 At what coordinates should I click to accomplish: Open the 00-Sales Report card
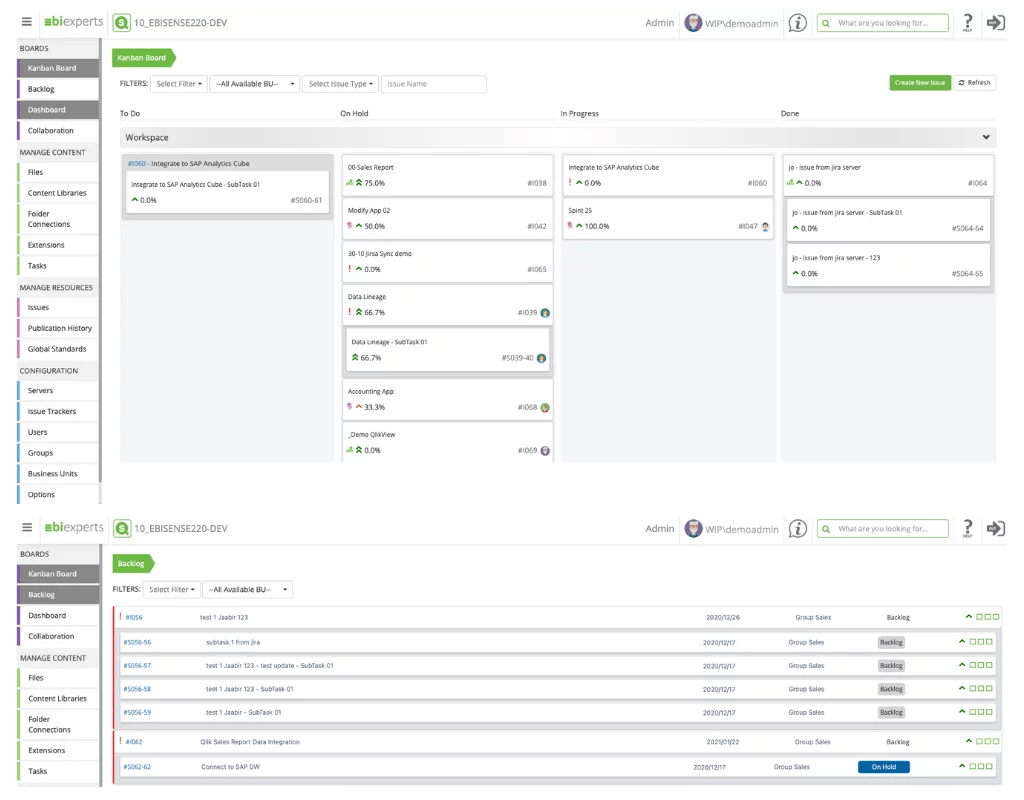tap(447, 175)
